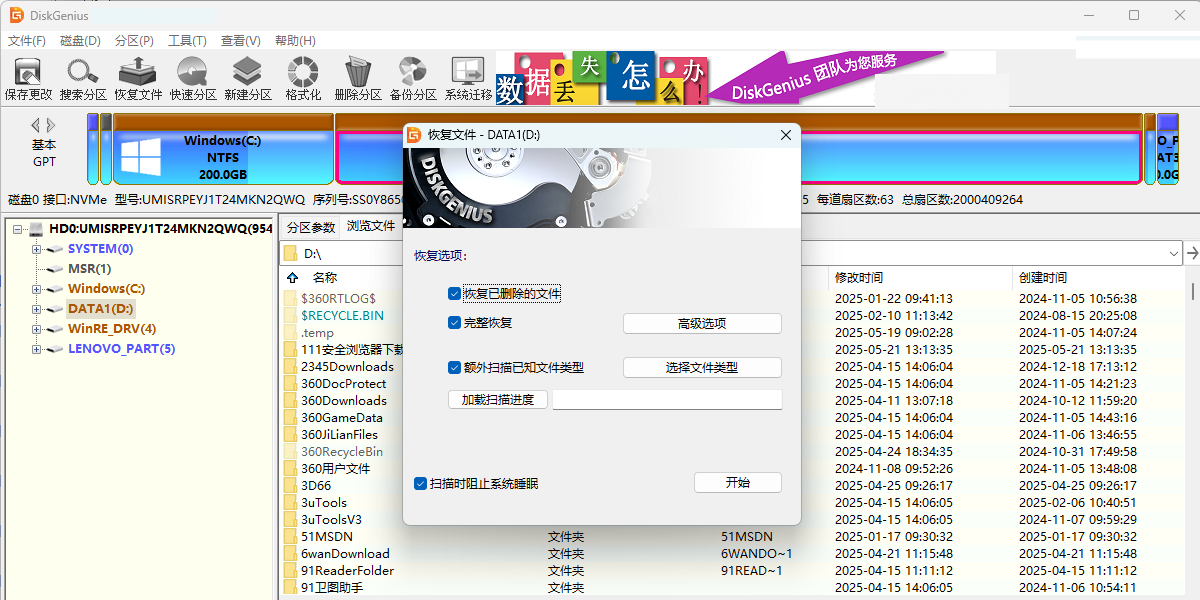The width and height of the screenshot is (1200, 600).
Task: Click the 开始 button to start recovery
Action: click(x=737, y=482)
